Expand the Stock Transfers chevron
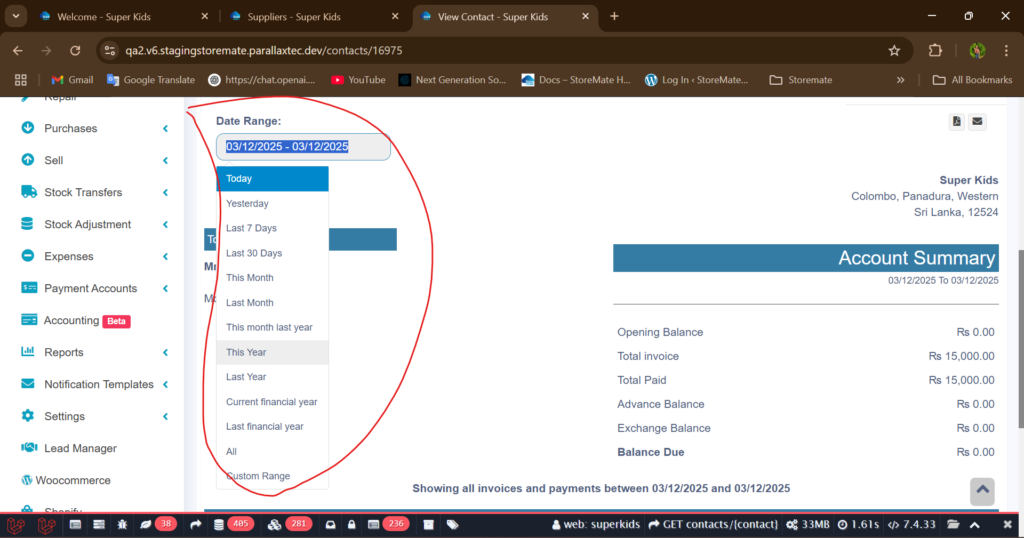The height and width of the screenshot is (538, 1024). 165,193
